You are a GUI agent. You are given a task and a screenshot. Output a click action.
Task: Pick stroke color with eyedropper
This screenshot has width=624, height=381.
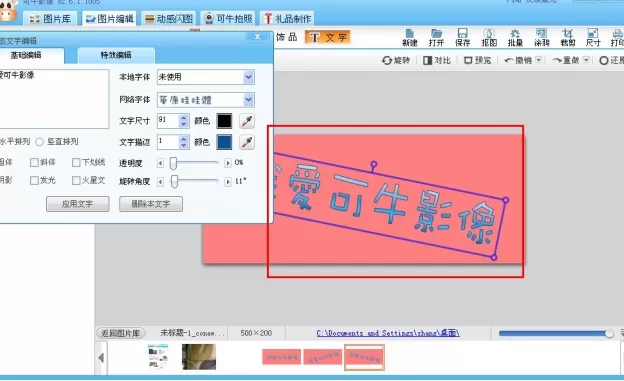pos(247,142)
